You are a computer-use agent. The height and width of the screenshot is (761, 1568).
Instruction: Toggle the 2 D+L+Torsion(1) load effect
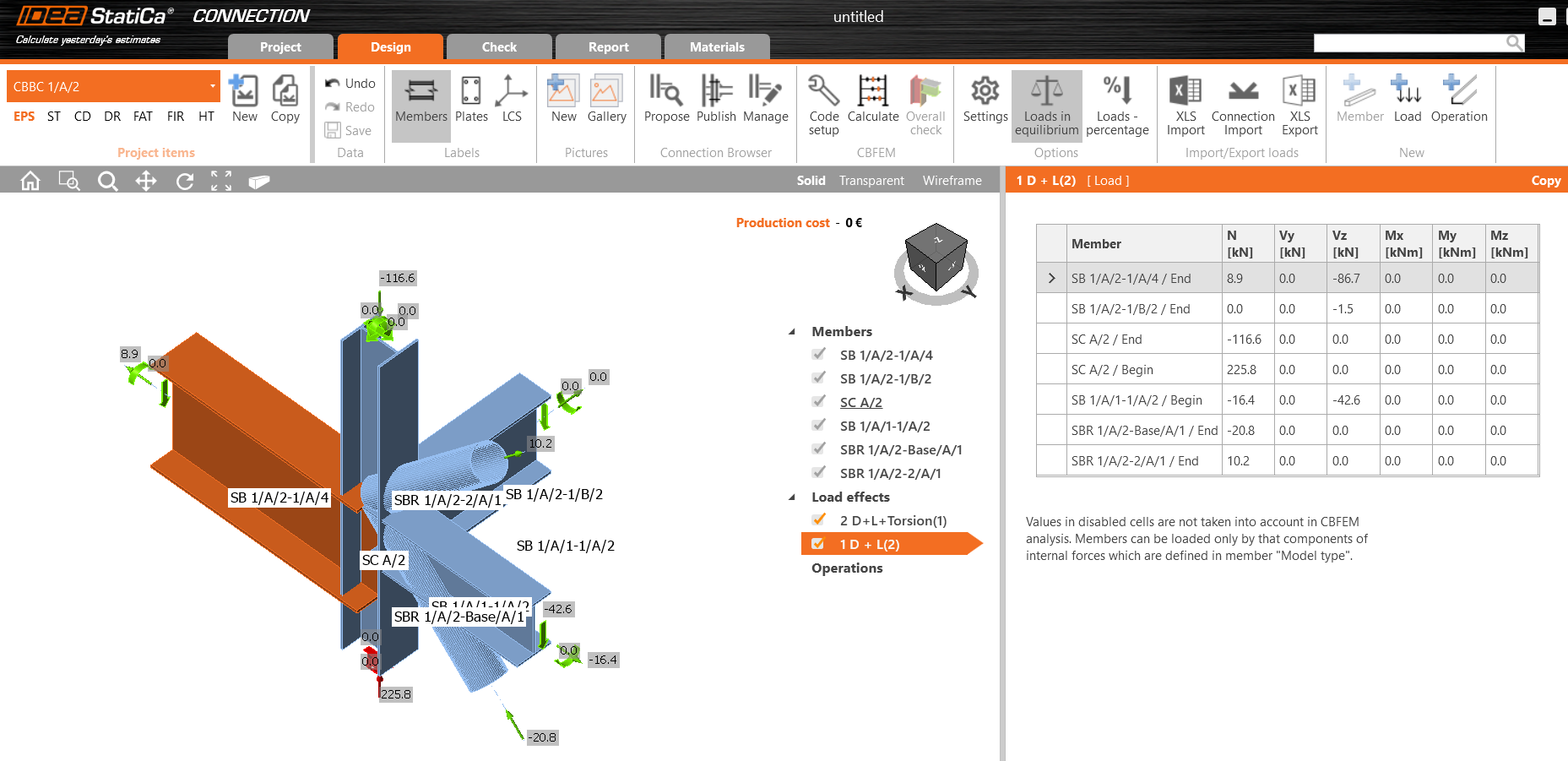click(x=818, y=520)
